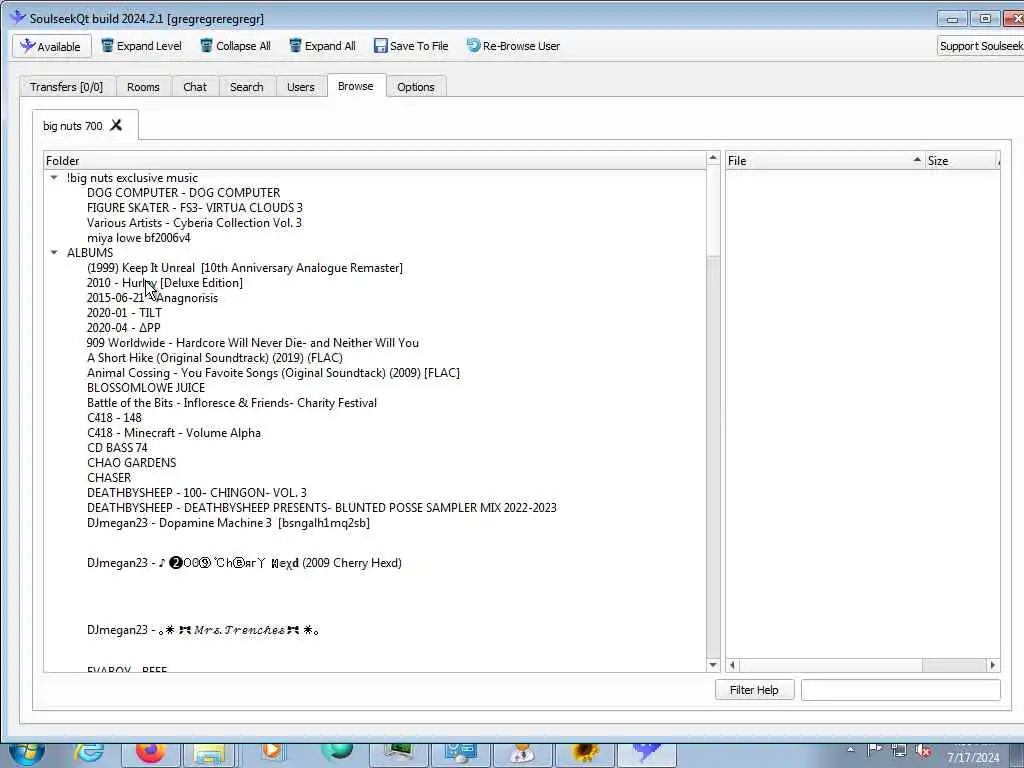
Task: Select BLOSSOMLOWE JUICE folder
Action: click(146, 388)
